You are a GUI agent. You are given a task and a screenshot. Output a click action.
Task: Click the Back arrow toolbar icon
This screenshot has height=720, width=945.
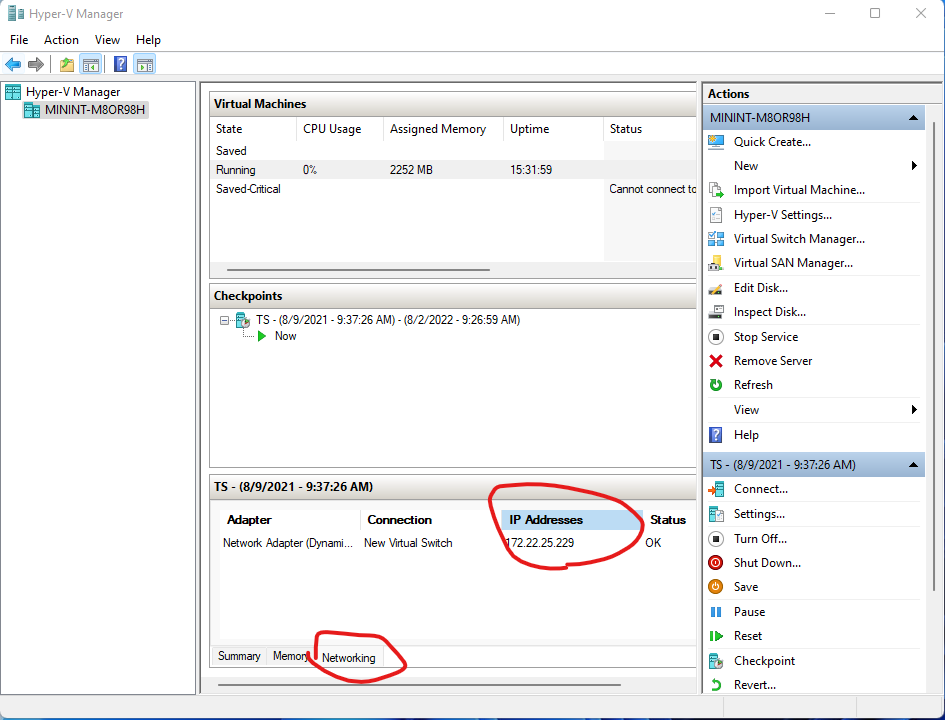(x=13, y=64)
